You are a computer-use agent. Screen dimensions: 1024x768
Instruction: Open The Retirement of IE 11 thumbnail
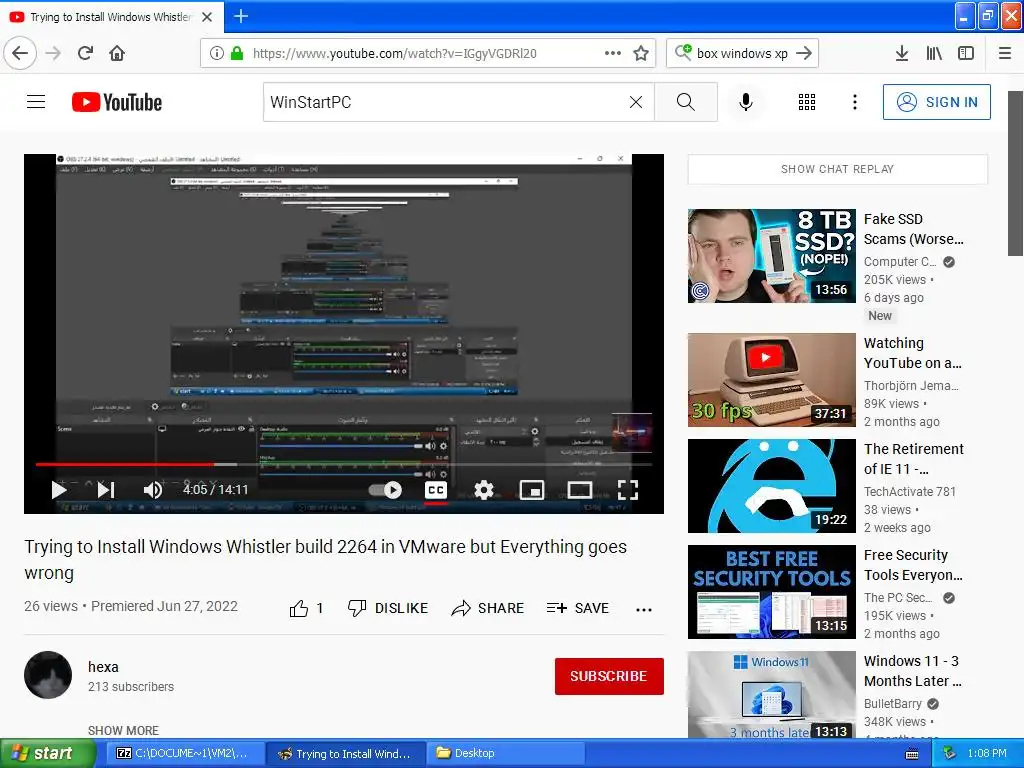(771, 486)
